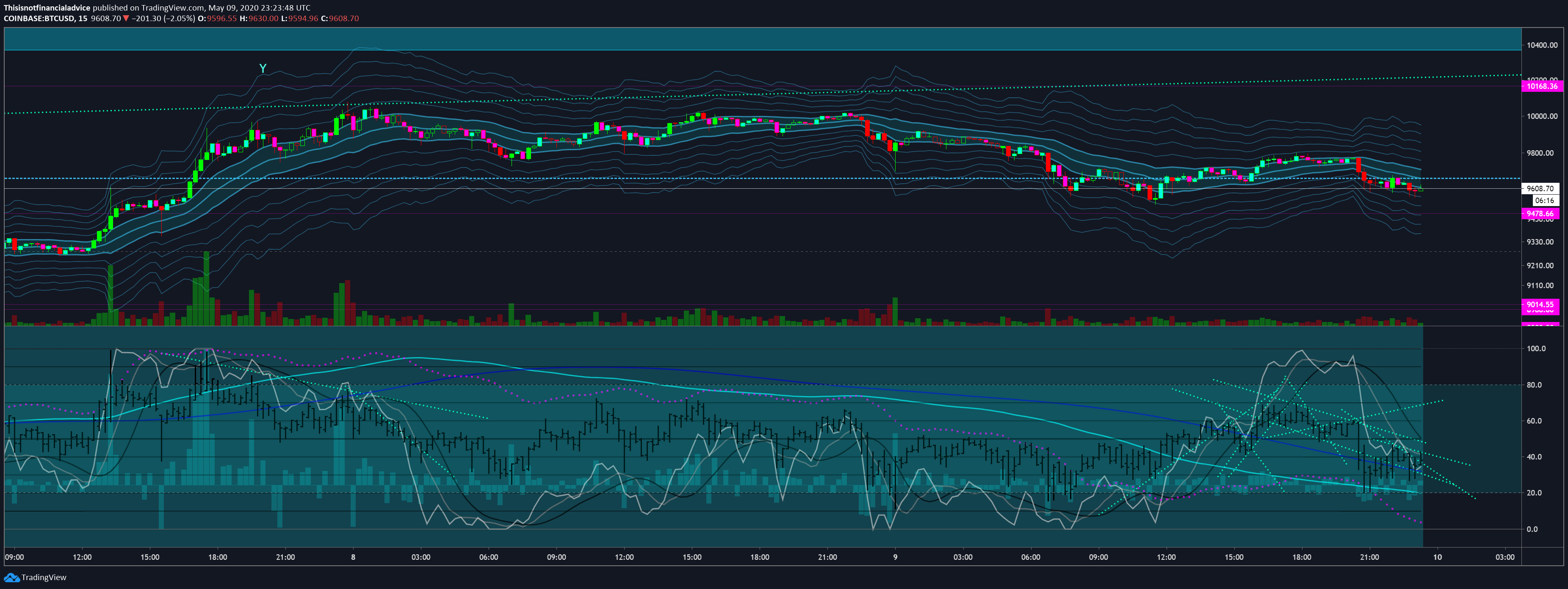Select the magenta 10168.36 price label

coord(1542,86)
